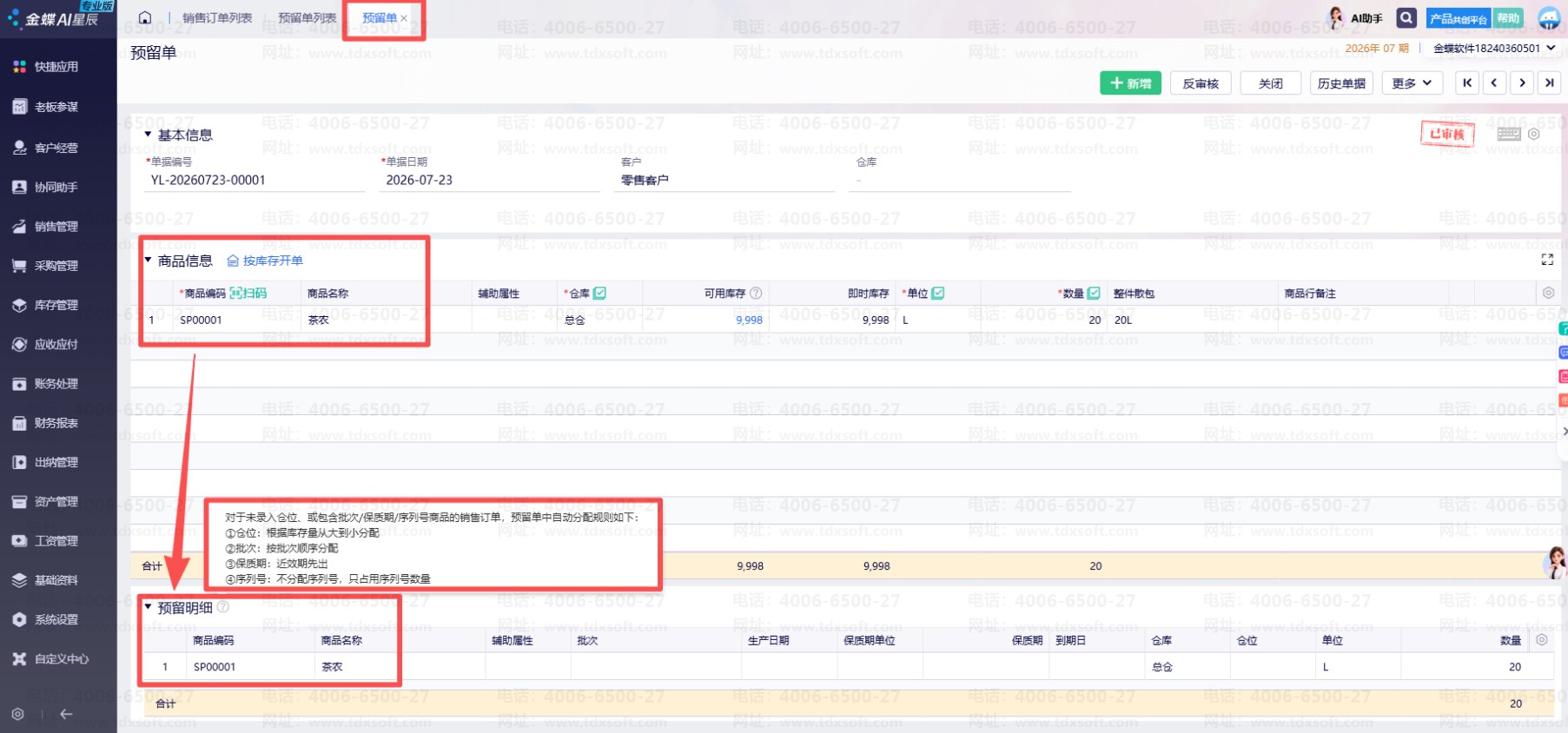Viewport: 1568px width, 733px height.
Task: Open the keyboard shortcuts icon
Action: click(1509, 134)
